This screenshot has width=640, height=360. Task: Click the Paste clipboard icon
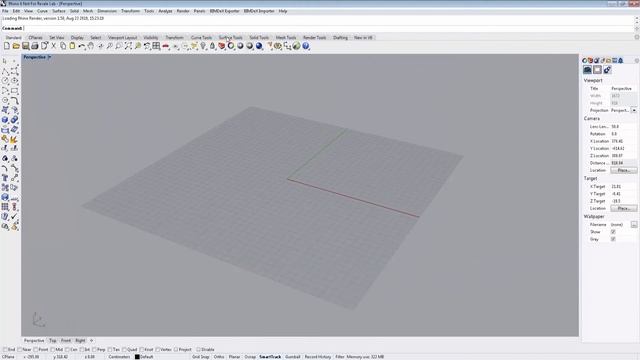click(72, 46)
